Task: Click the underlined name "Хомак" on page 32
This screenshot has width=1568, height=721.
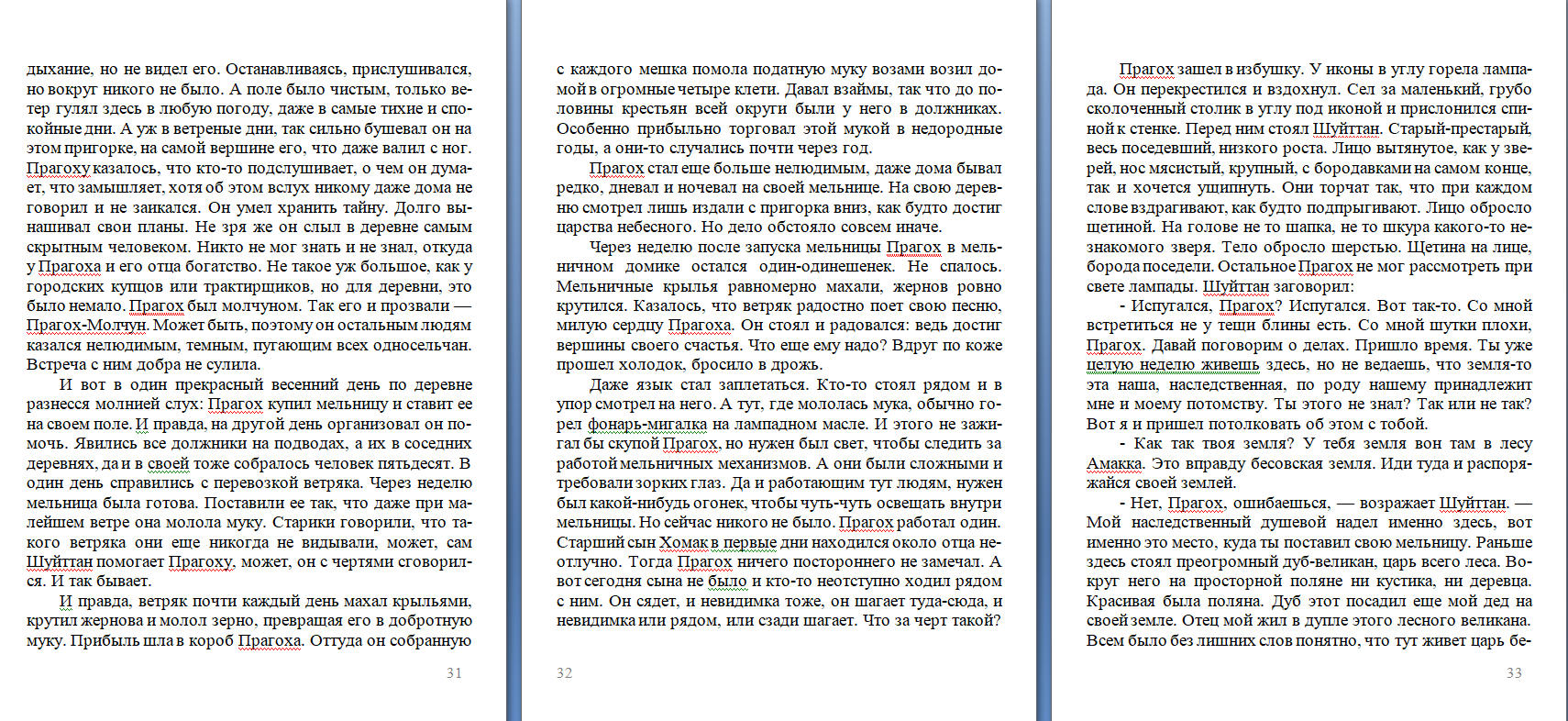Action: click(x=682, y=542)
